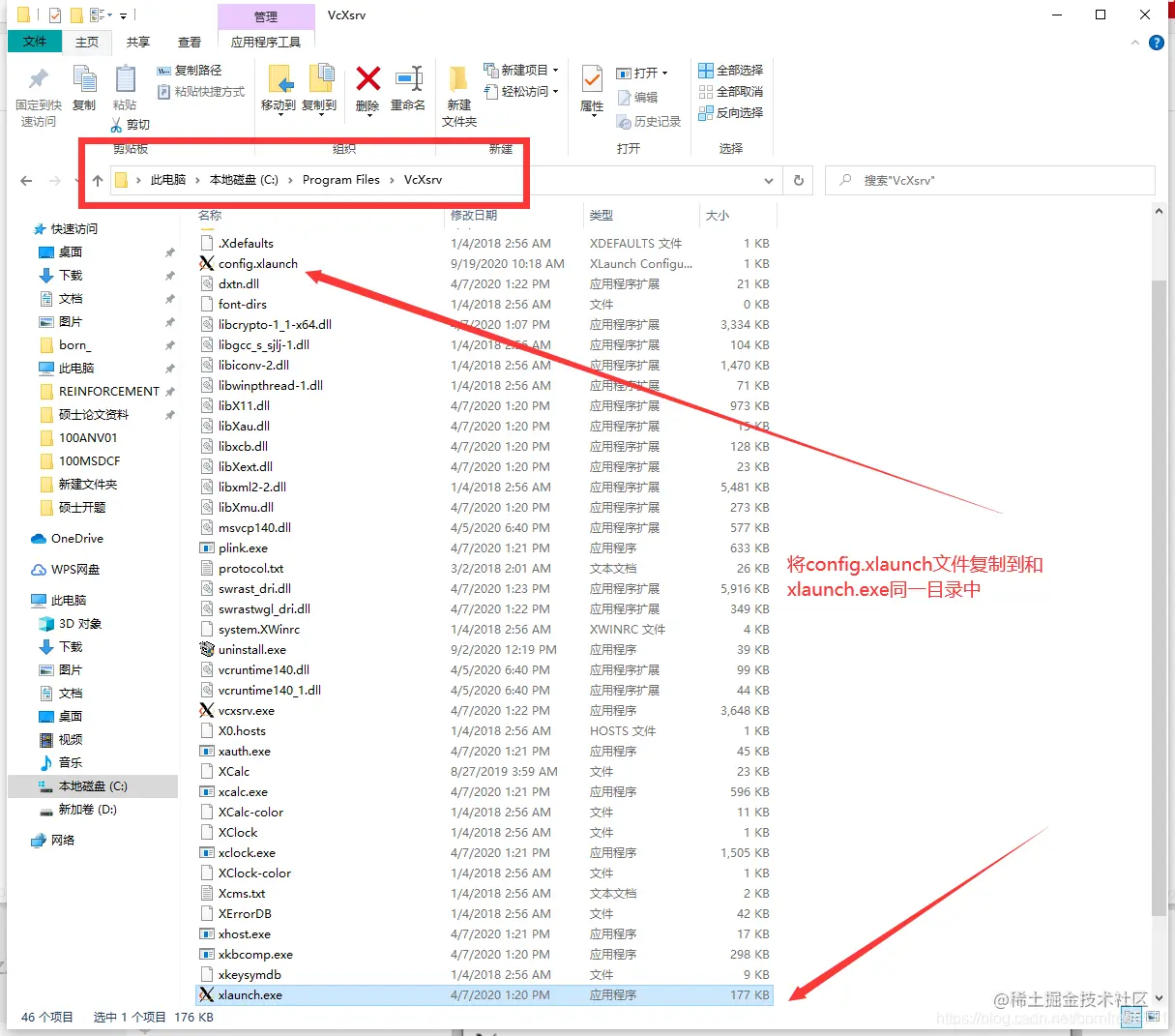Switch to the View (查看) tab
1175x1036 pixels.
click(x=190, y=42)
